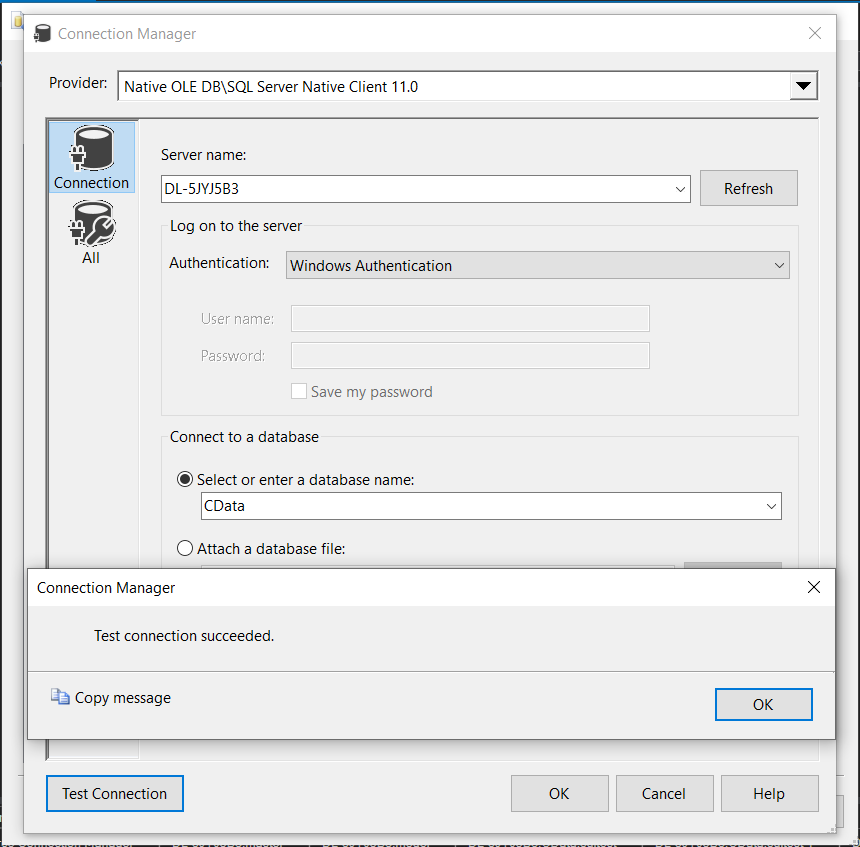Open the database name dropdown showing CData
This screenshot has height=847, width=860.
coord(771,506)
